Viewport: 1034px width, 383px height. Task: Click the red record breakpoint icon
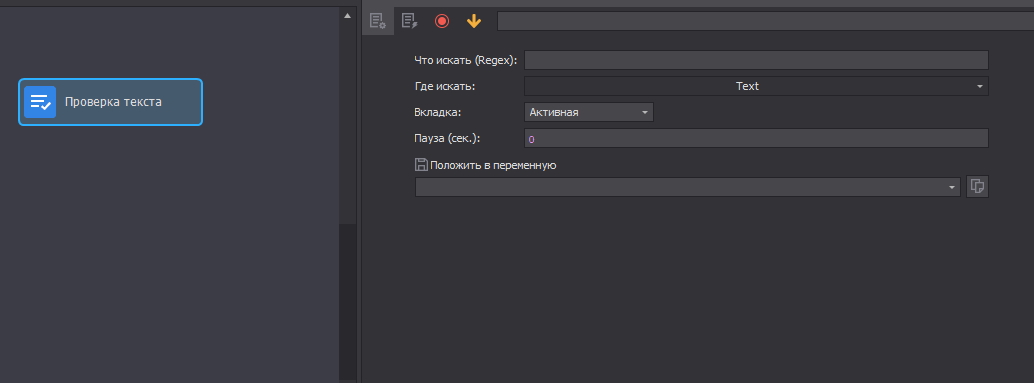coord(442,21)
